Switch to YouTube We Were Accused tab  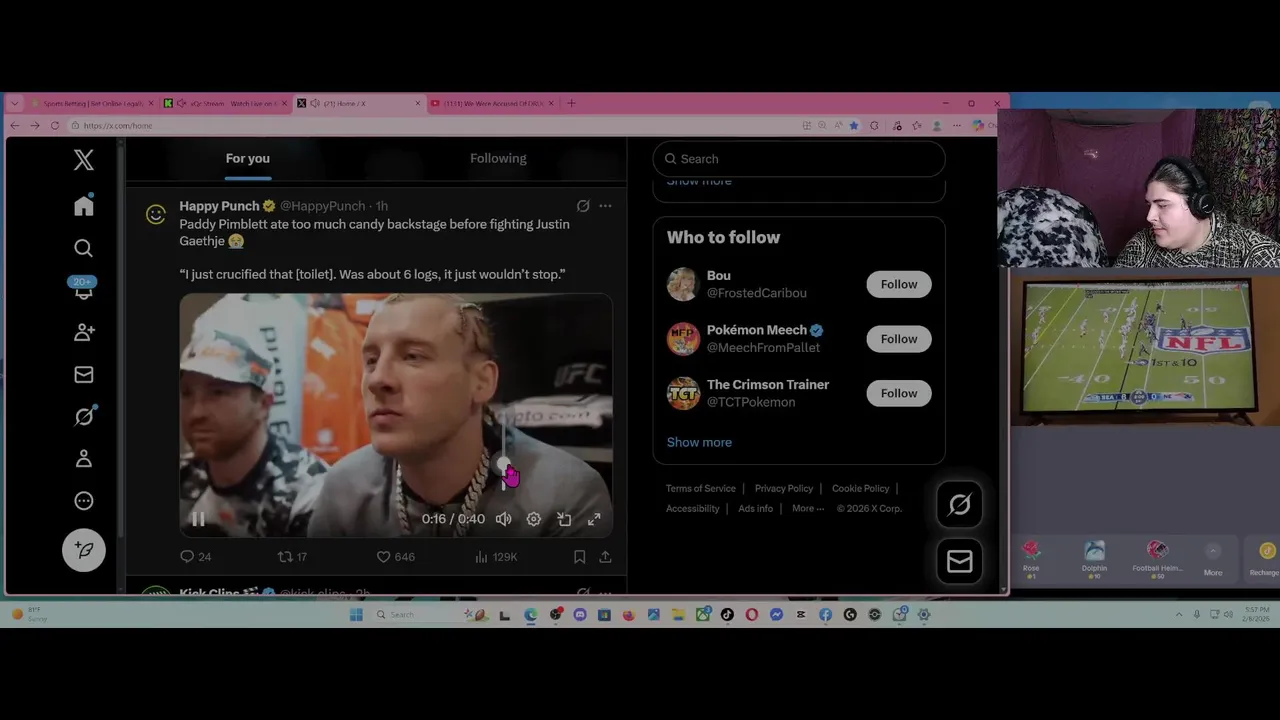point(495,103)
